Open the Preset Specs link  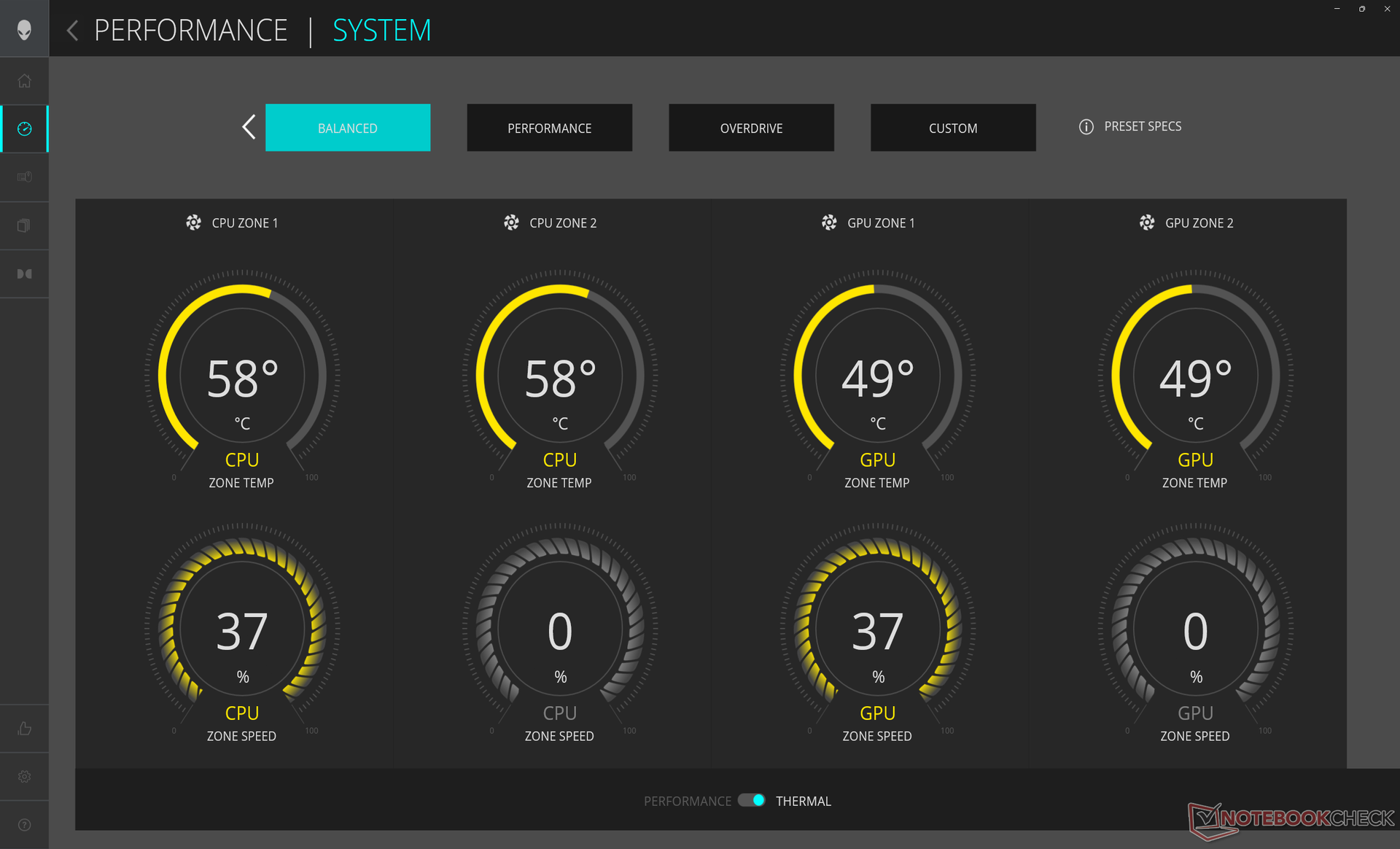pos(1142,127)
